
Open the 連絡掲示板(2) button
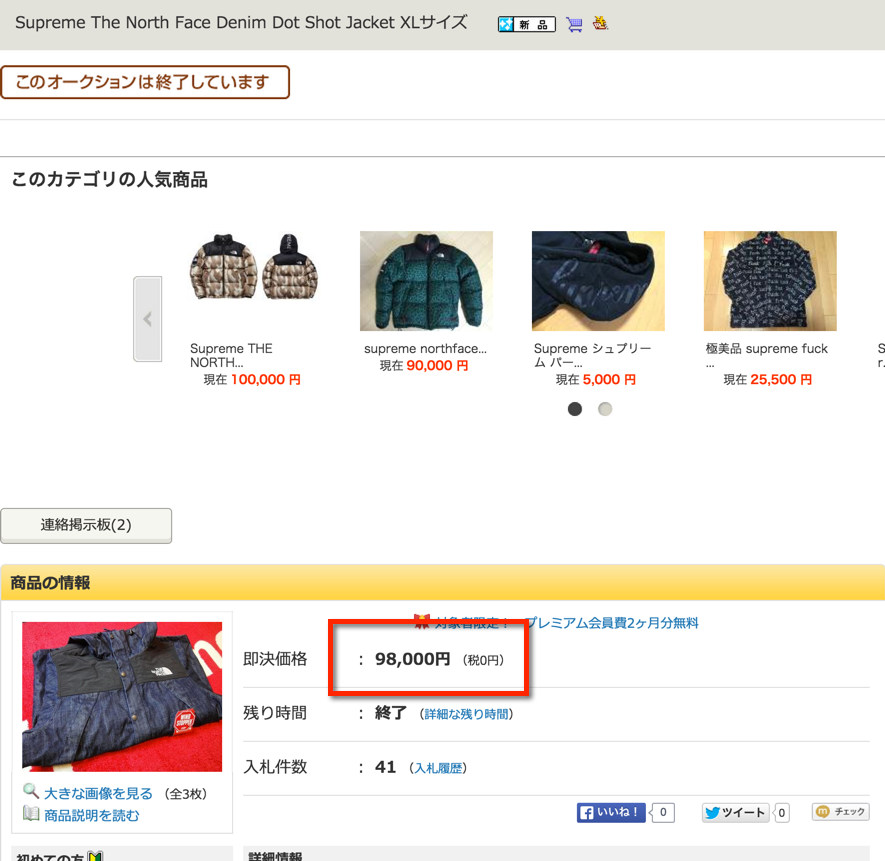(x=86, y=525)
